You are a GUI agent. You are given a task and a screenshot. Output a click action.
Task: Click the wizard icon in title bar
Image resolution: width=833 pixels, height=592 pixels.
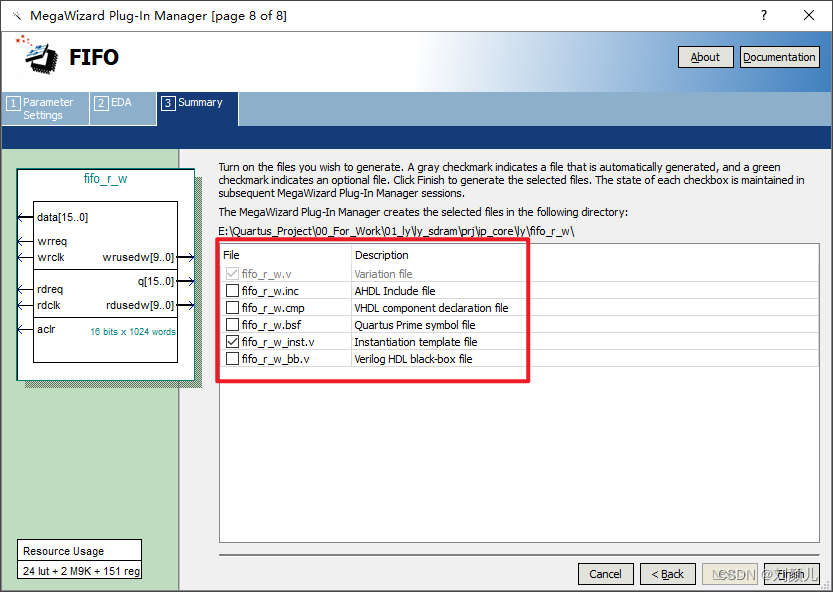17,16
